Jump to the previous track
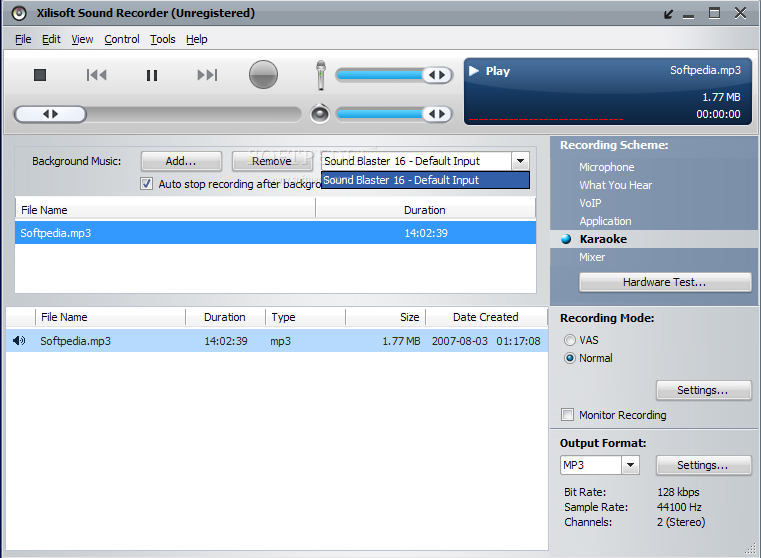This screenshot has height=558, width=761. click(x=97, y=75)
